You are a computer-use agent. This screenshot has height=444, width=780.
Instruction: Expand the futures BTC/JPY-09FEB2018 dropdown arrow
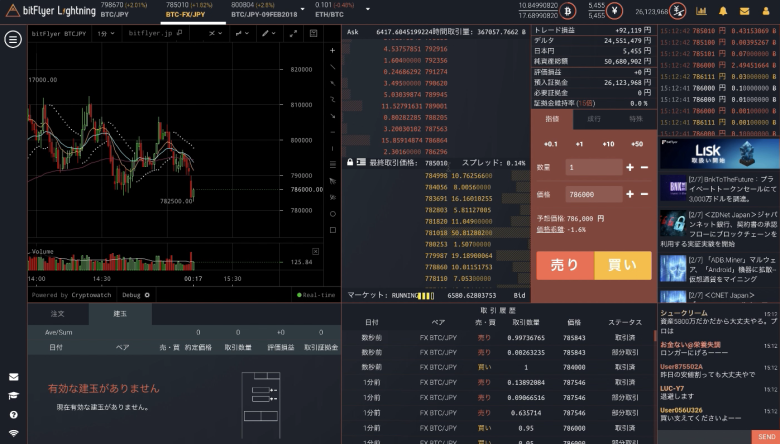pos(302,9)
